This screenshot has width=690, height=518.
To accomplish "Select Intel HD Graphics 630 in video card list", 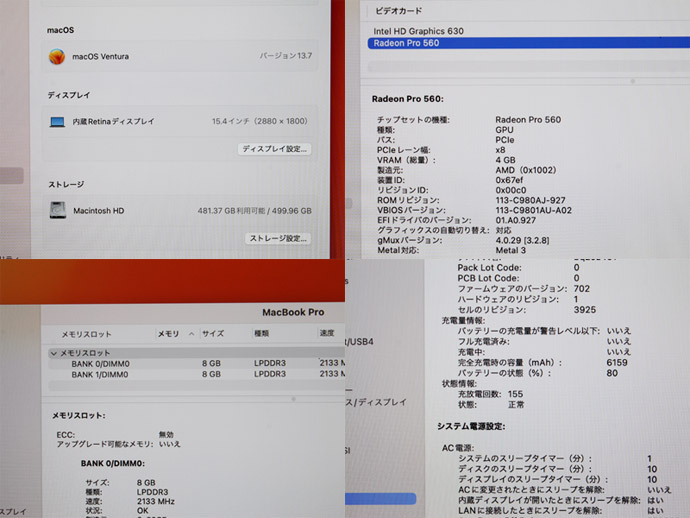I will 418,31.
